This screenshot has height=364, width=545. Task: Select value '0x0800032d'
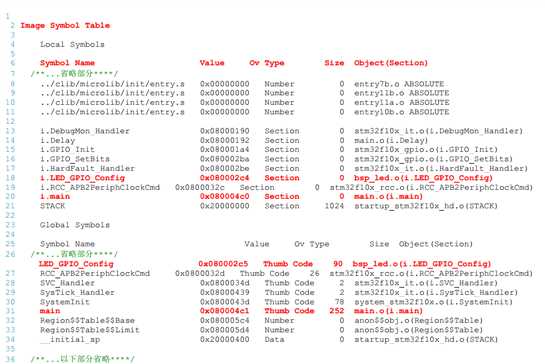point(200,274)
